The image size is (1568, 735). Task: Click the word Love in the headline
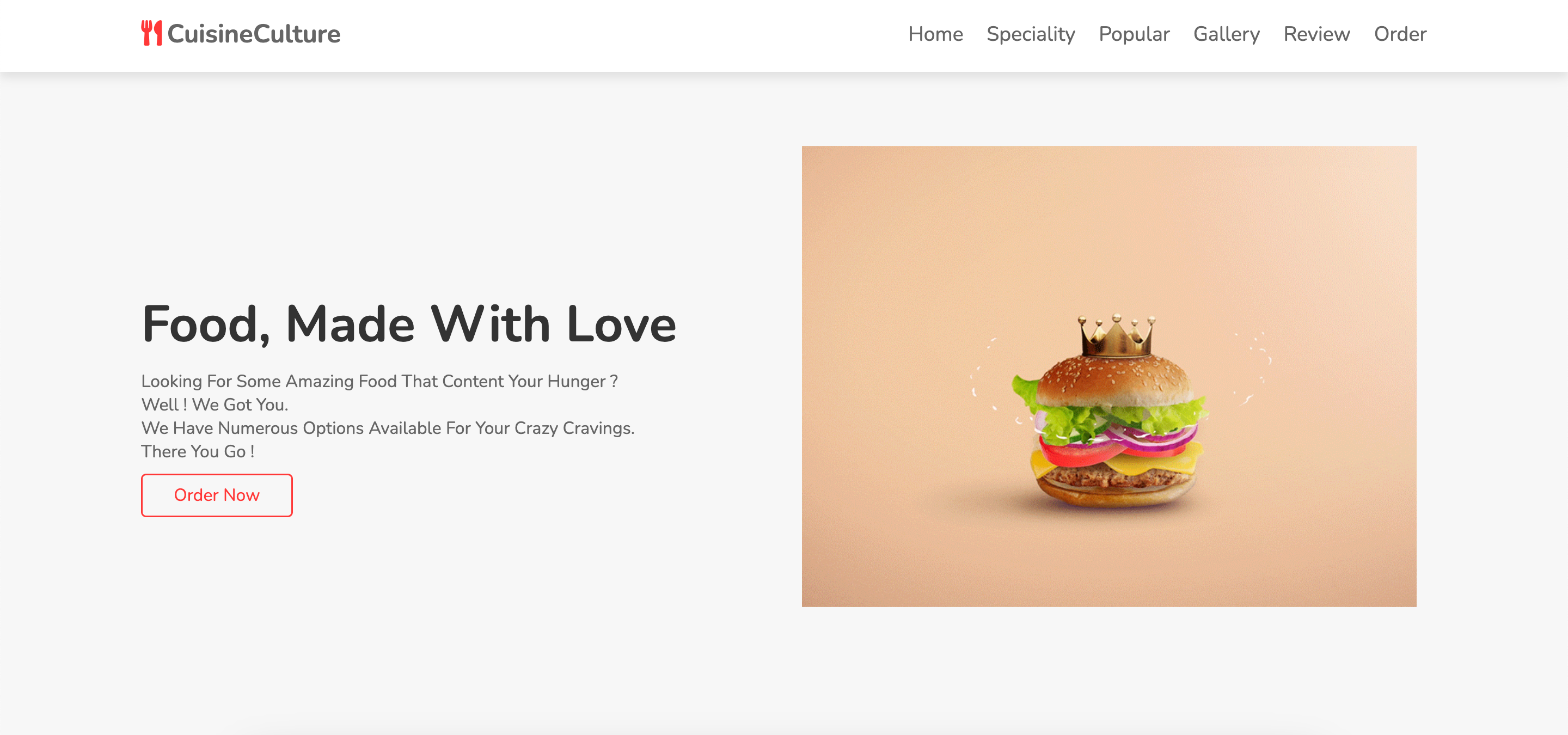coord(621,324)
